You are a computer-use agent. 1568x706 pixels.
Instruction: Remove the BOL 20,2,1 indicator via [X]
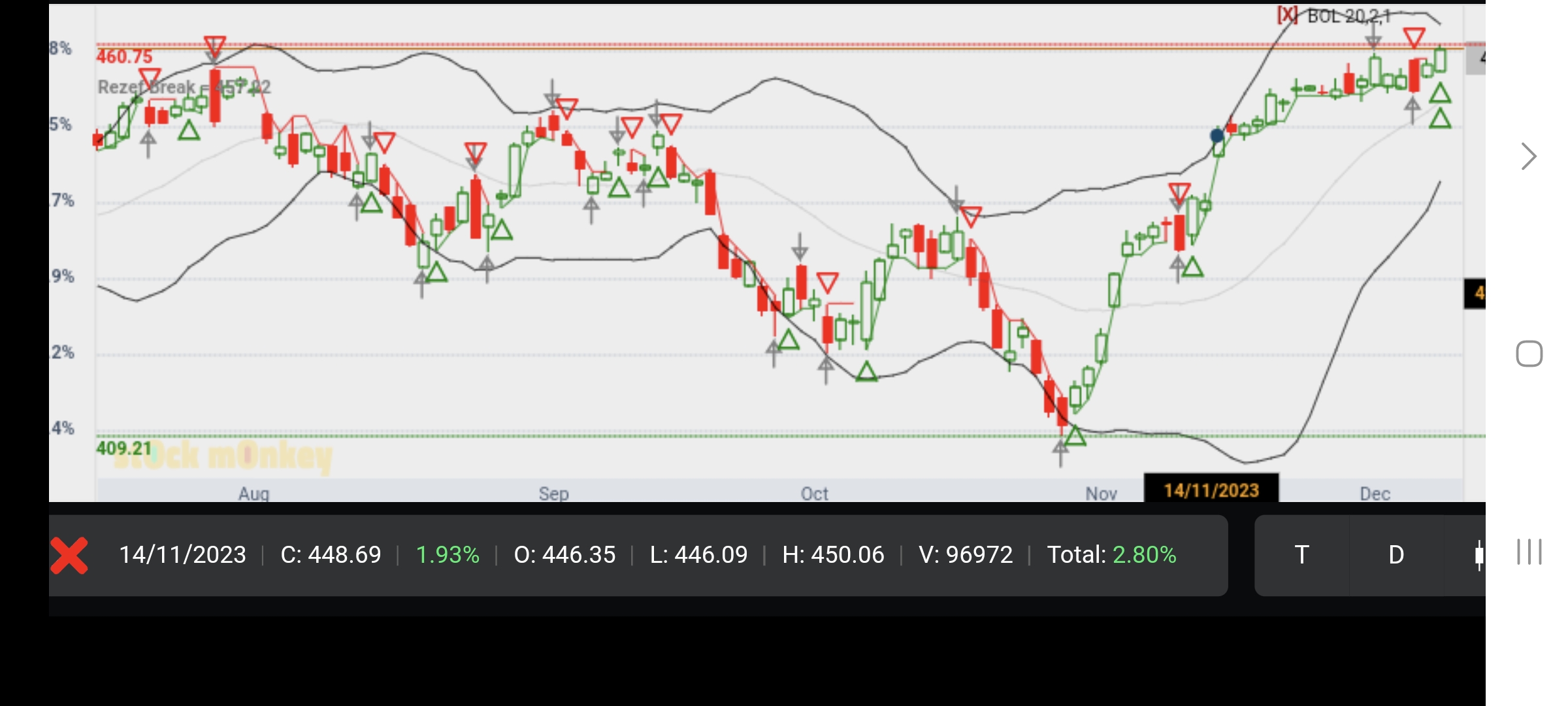(1288, 14)
